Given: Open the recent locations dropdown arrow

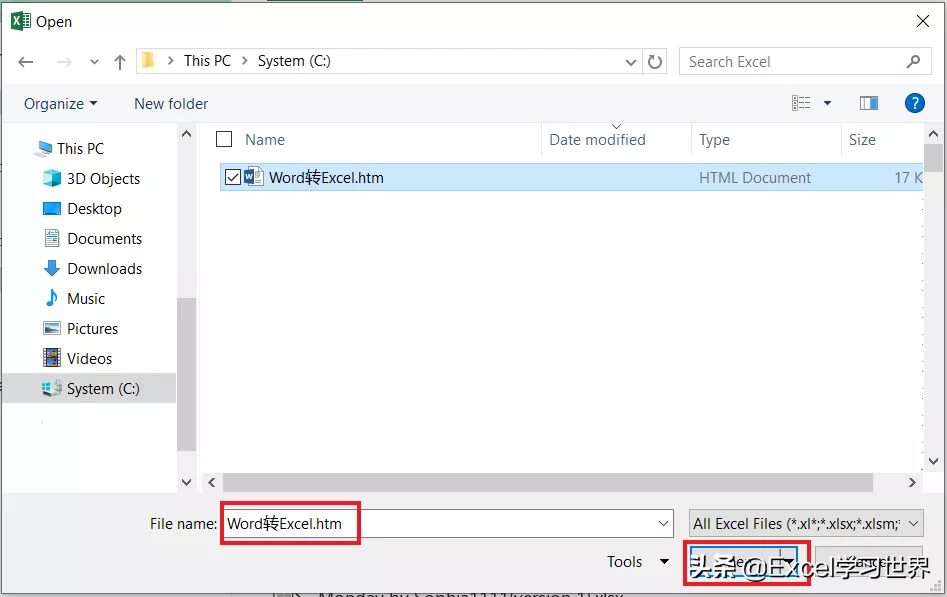Looking at the screenshot, I should pos(94,62).
